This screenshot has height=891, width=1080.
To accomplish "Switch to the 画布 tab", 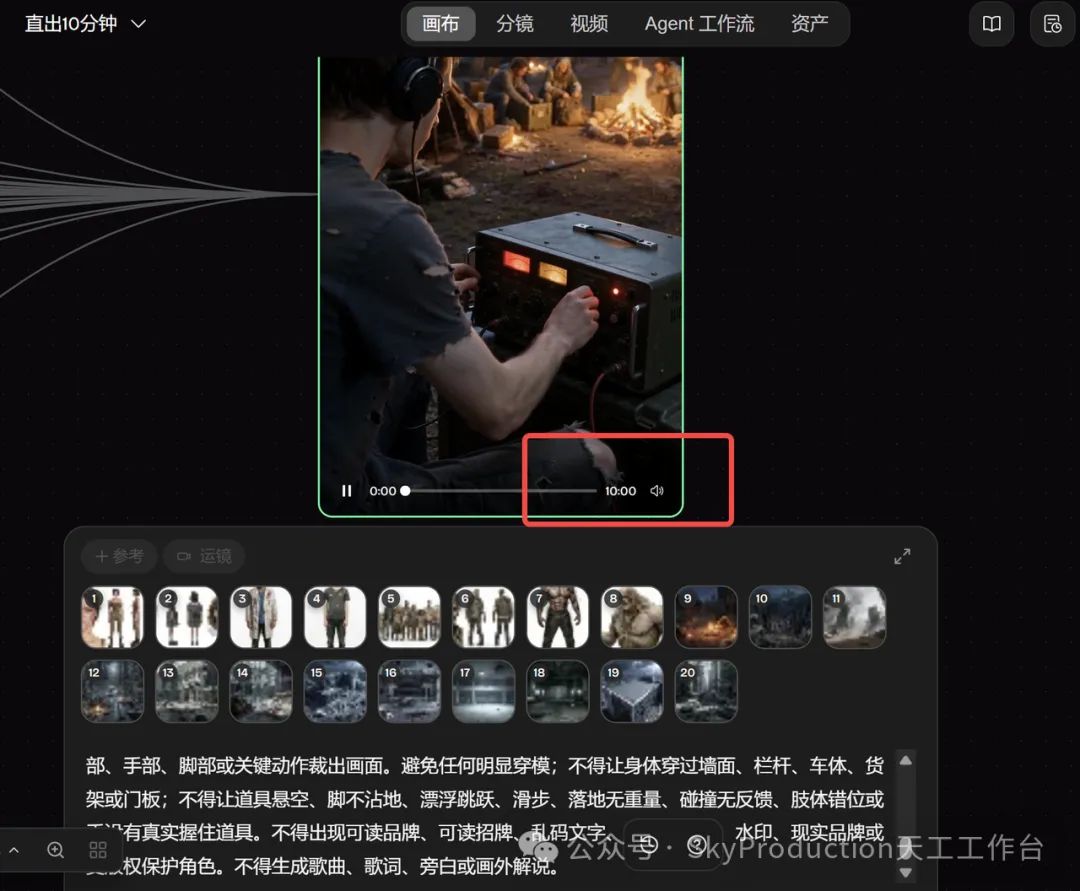I will click(440, 24).
